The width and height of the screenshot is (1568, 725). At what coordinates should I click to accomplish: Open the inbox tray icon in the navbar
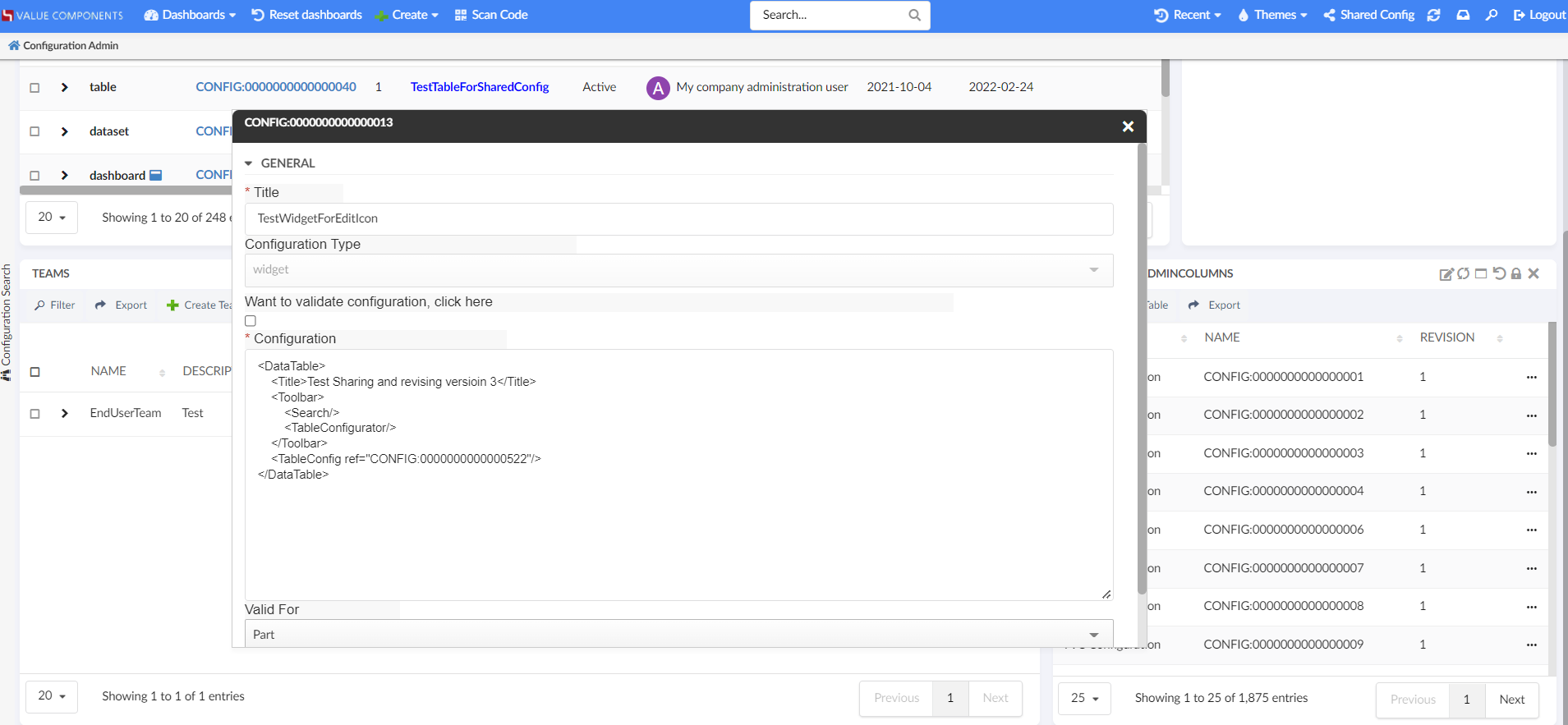tap(1463, 15)
